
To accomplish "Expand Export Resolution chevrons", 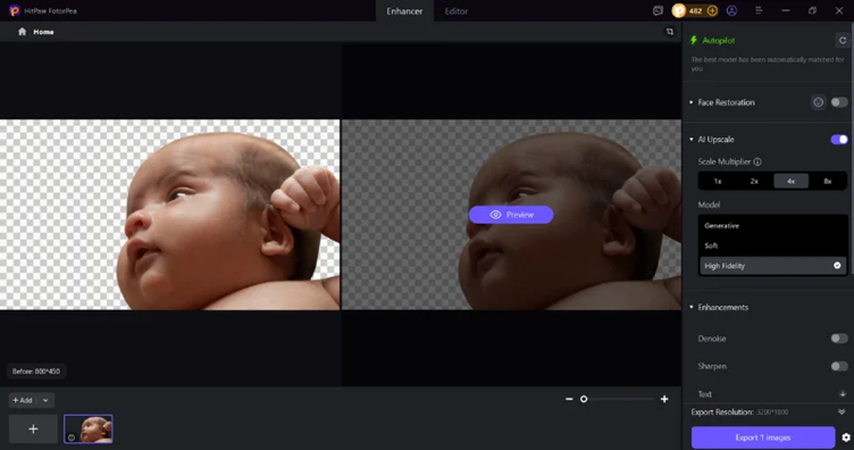I will (841, 412).
